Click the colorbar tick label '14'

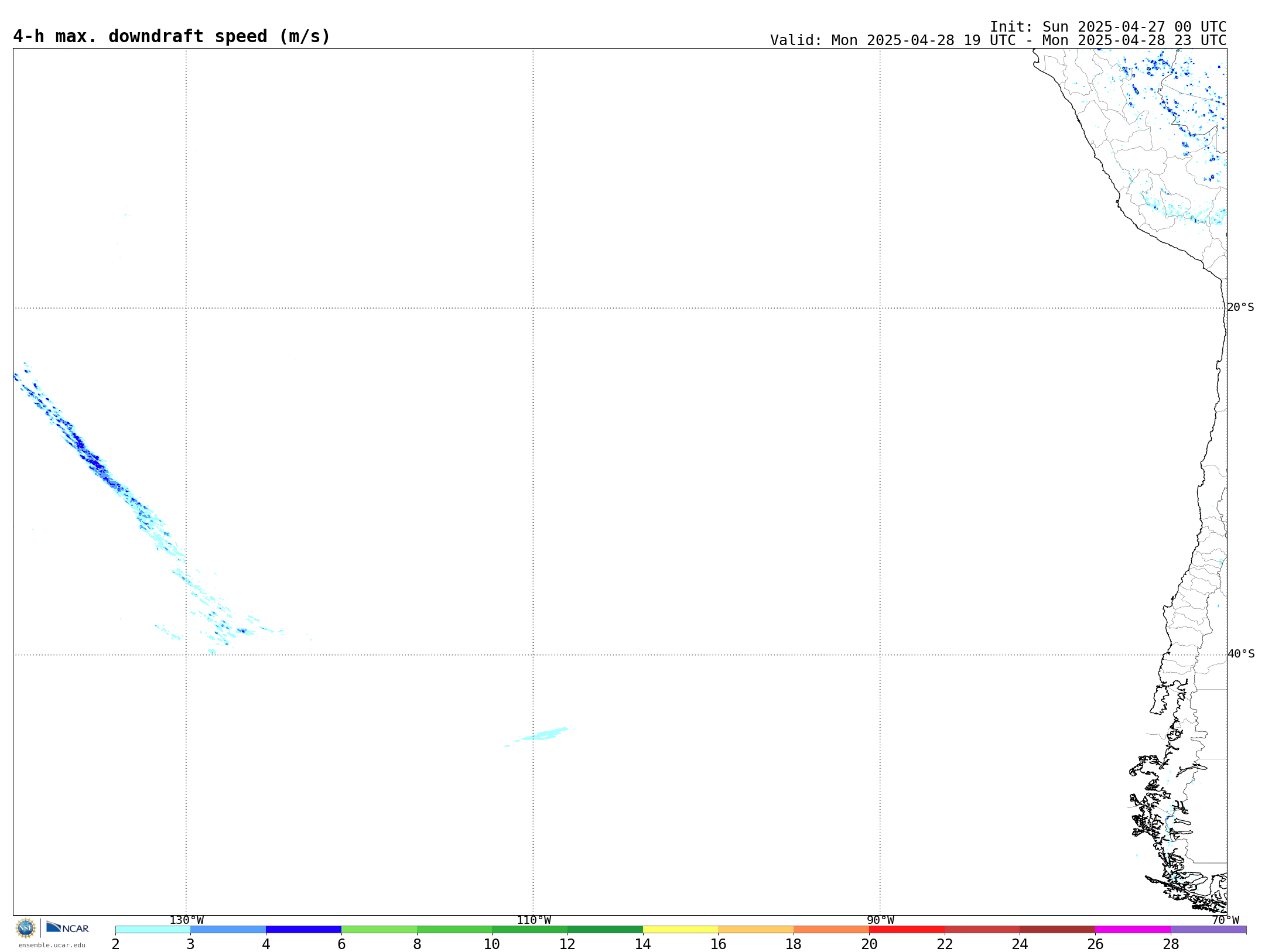[x=643, y=944]
